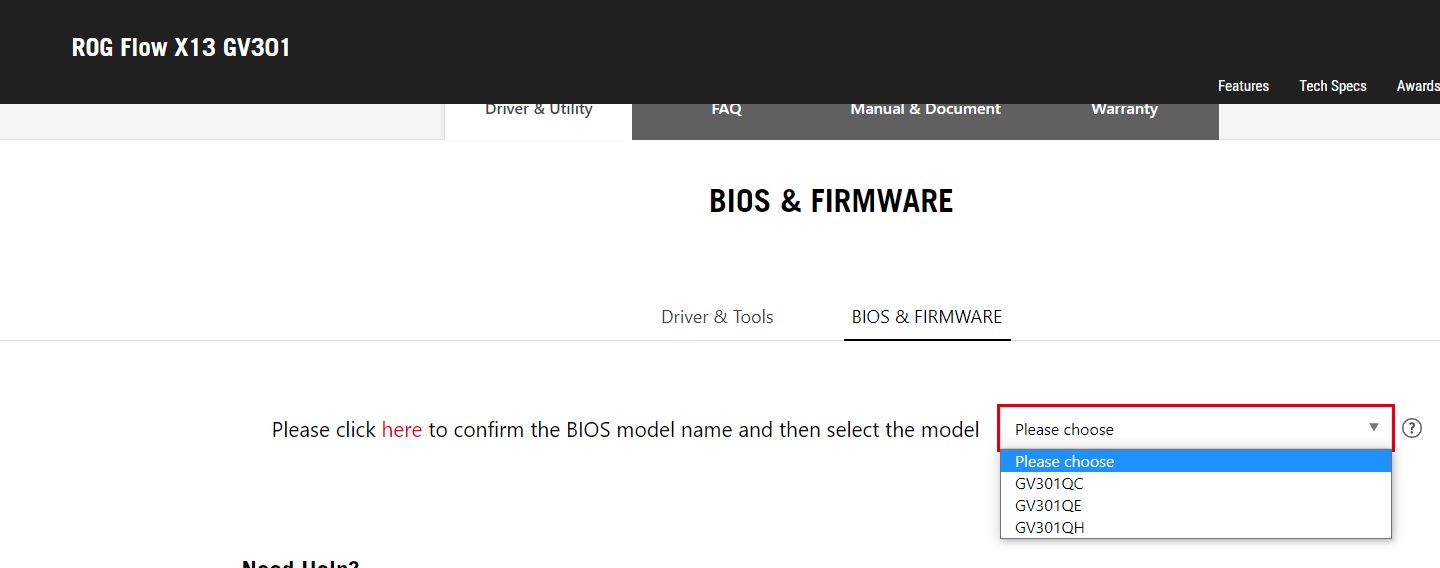Click the red-bordered model select field
This screenshot has height=568, width=1440.
click(1180, 429)
